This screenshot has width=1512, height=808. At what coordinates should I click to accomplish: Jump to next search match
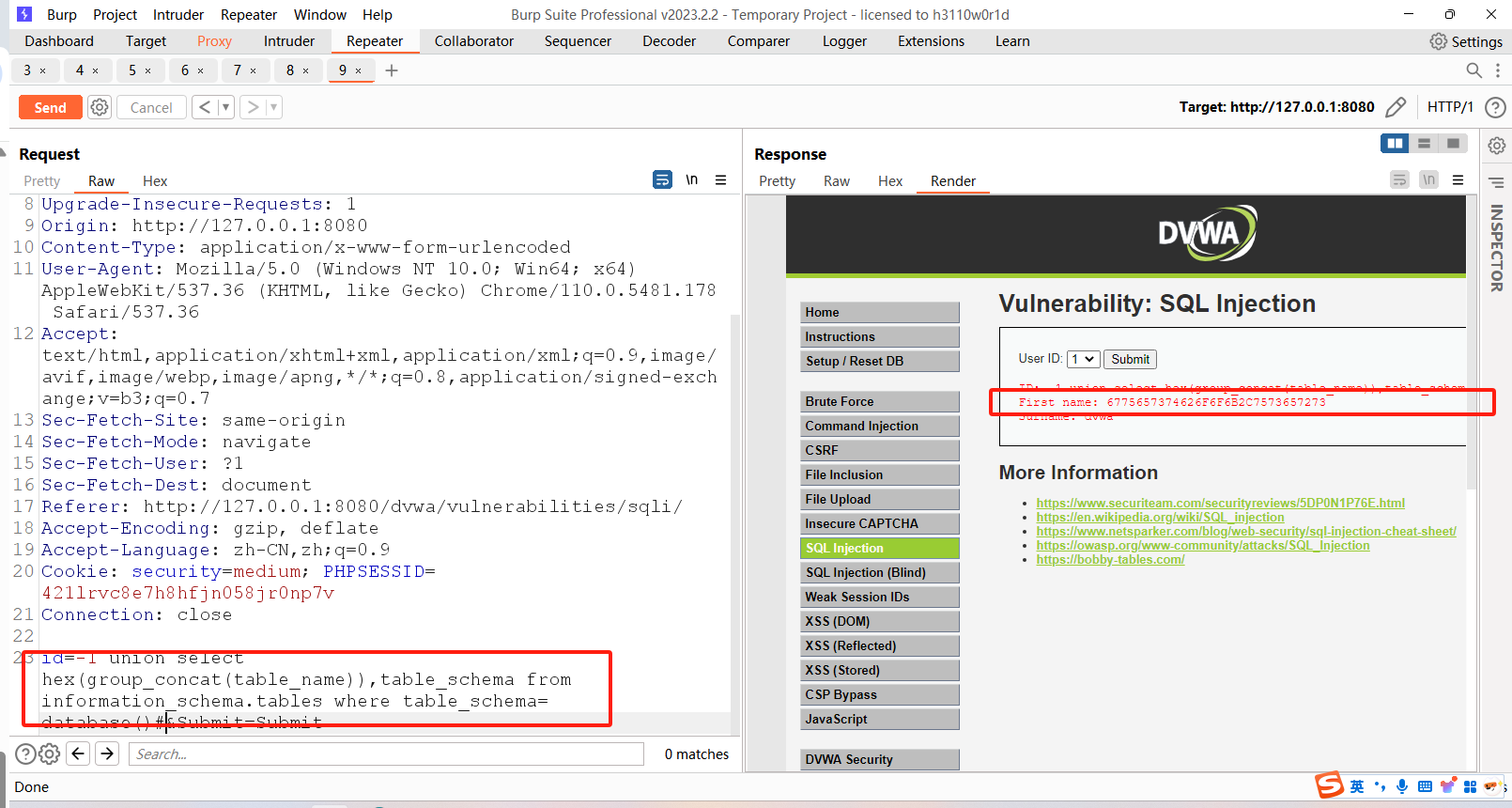point(107,754)
